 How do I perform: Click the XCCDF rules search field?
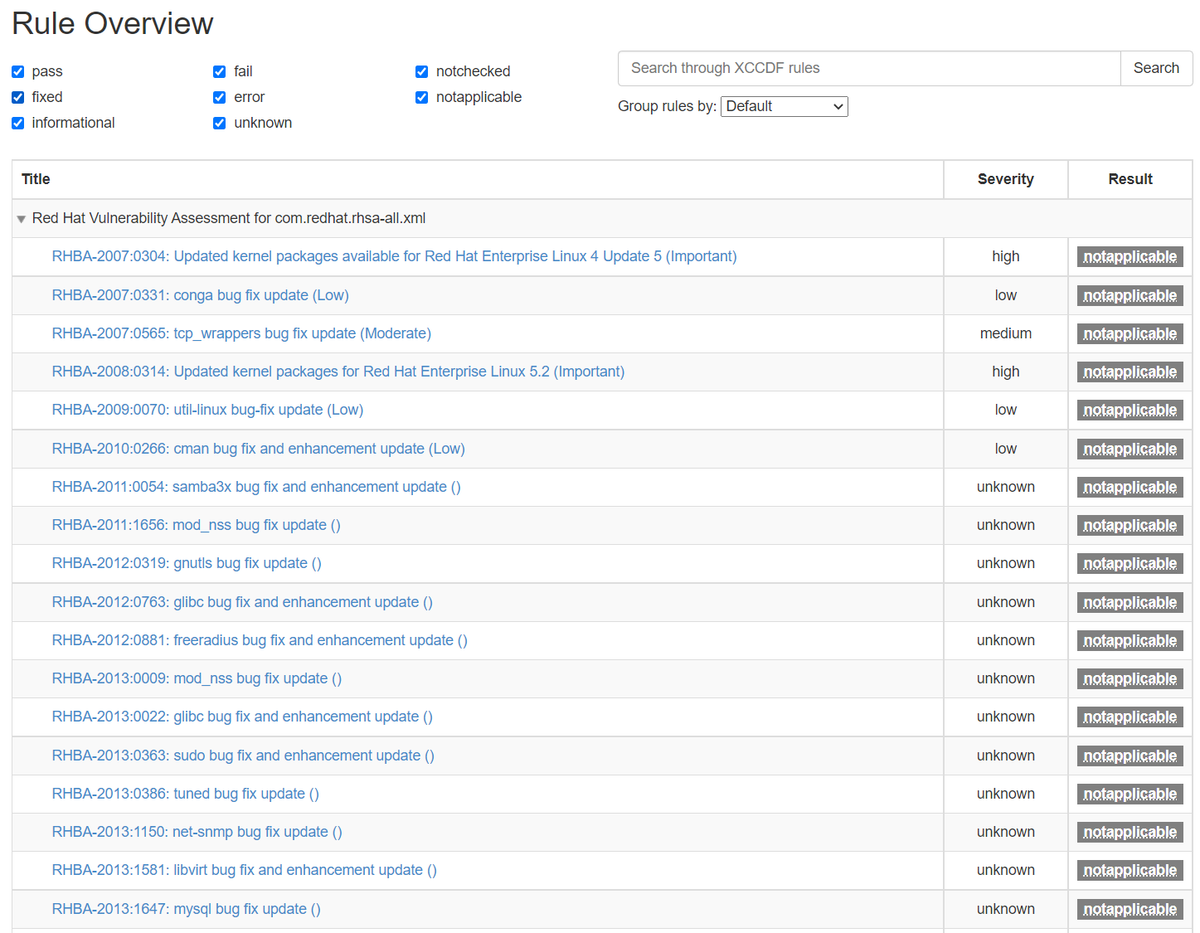pos(868,68)
